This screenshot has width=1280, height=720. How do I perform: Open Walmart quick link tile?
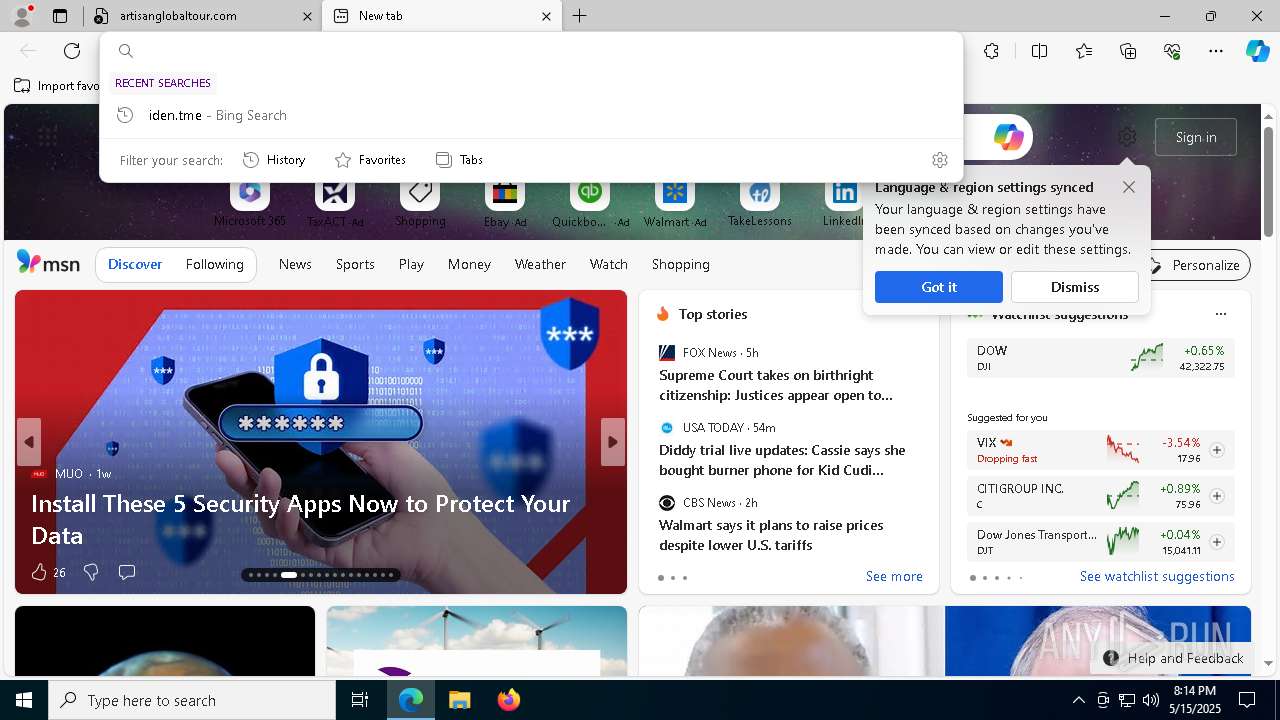(675, 205)
